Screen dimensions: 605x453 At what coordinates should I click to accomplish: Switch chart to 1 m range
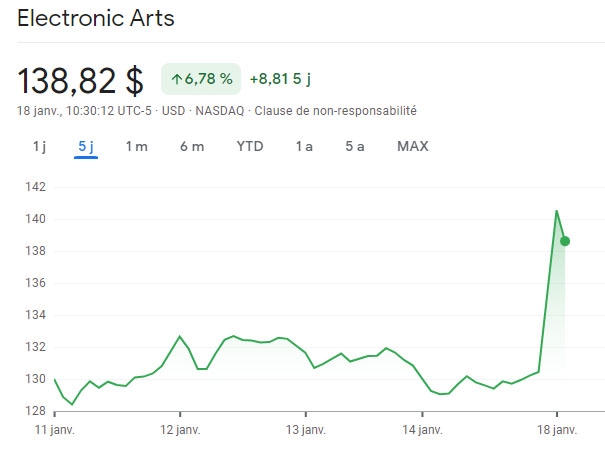tap(136, 147)
